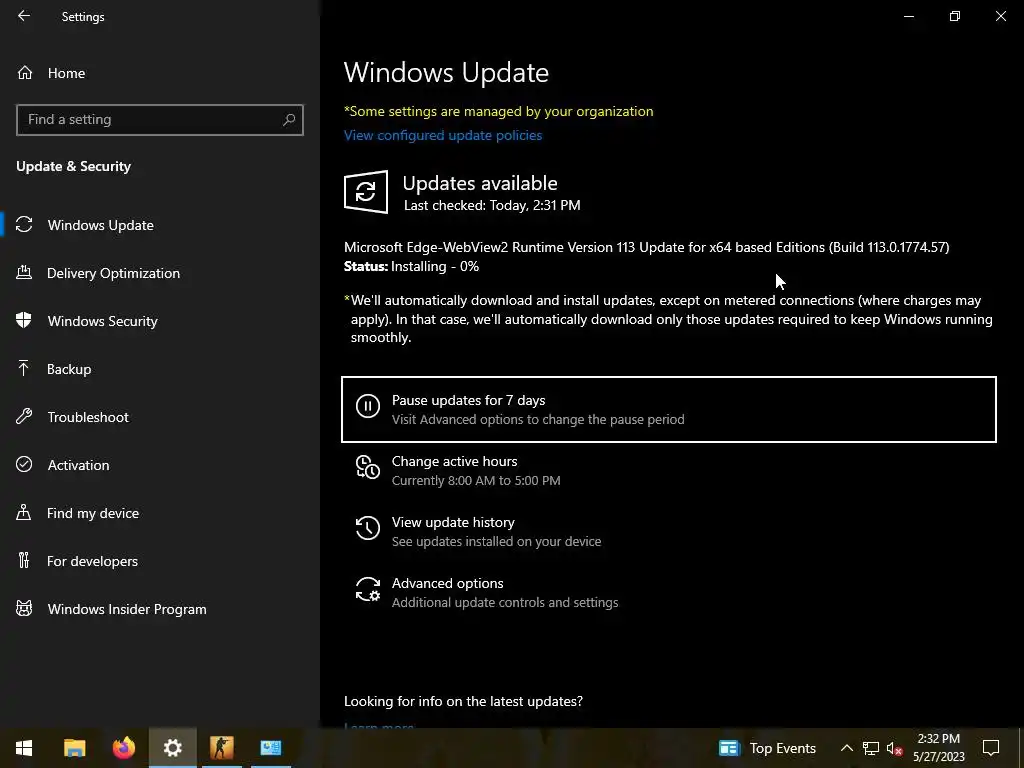Click the active hours clock icon

[368, 468]
